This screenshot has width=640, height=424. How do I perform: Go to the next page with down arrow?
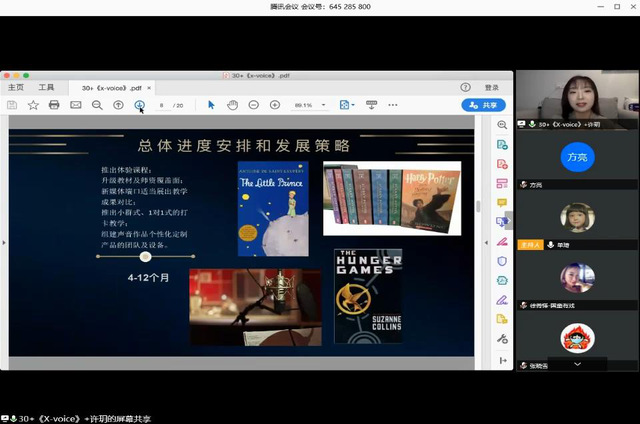(139, 105)
